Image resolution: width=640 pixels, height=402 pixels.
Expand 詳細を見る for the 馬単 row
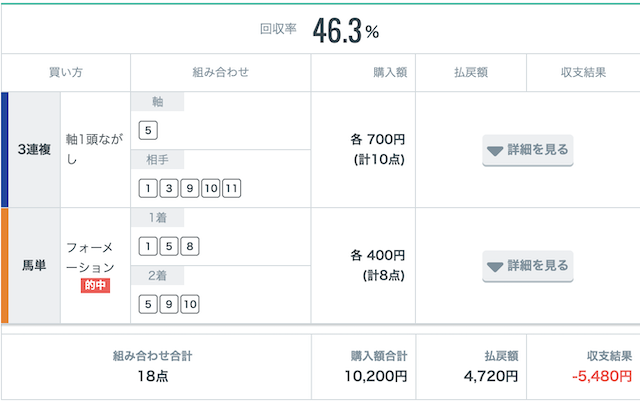click(x=527, y=266)
